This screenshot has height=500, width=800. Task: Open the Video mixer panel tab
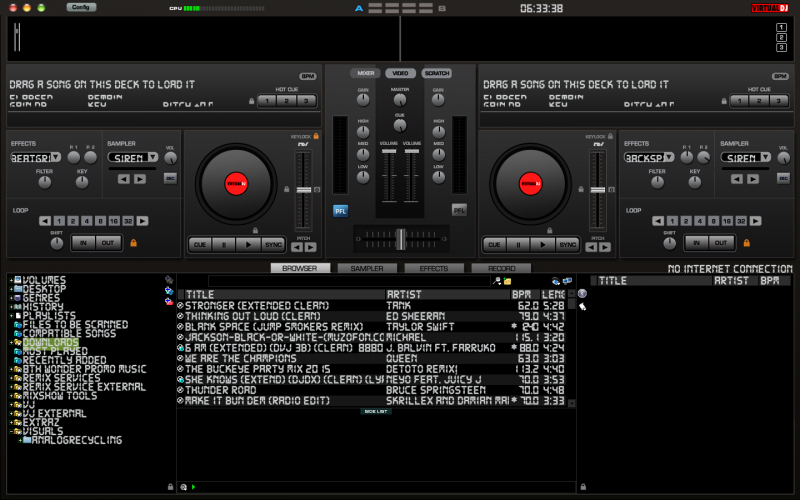click(x=400, y=73)
